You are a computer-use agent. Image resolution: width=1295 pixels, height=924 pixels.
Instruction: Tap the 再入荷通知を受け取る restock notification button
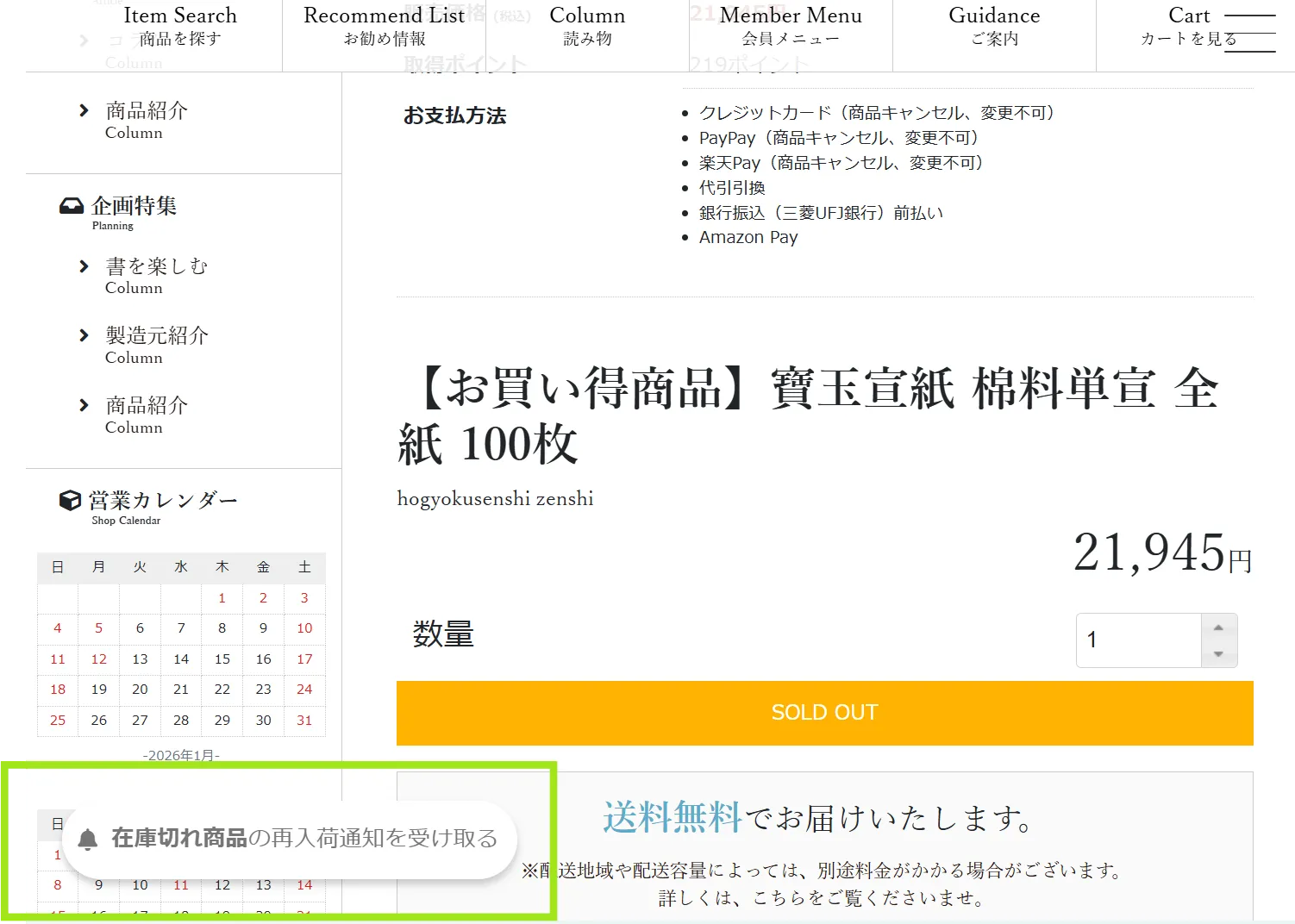(303, 839)
